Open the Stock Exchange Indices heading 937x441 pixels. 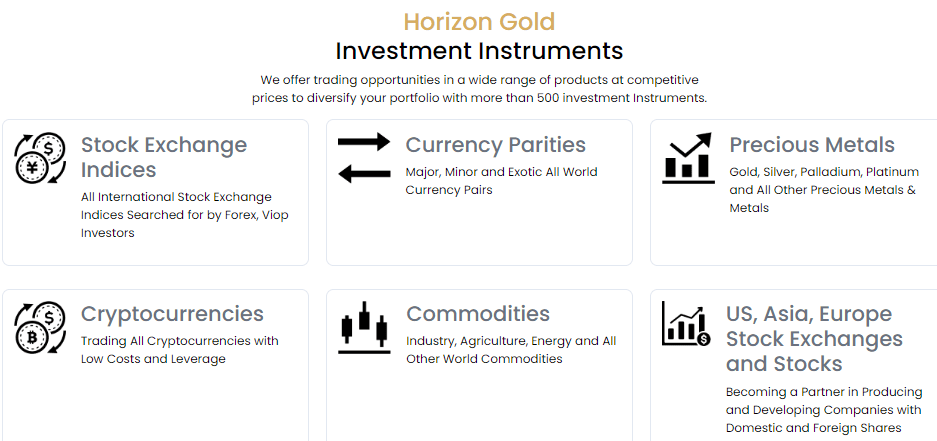(164, 157)
